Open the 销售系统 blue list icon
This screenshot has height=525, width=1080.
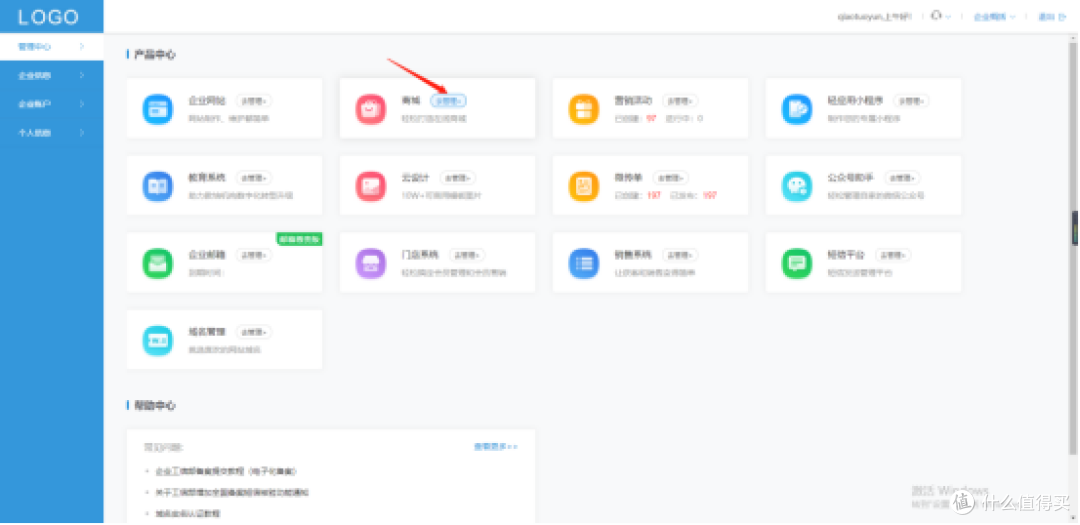click(x=584, y=263)
